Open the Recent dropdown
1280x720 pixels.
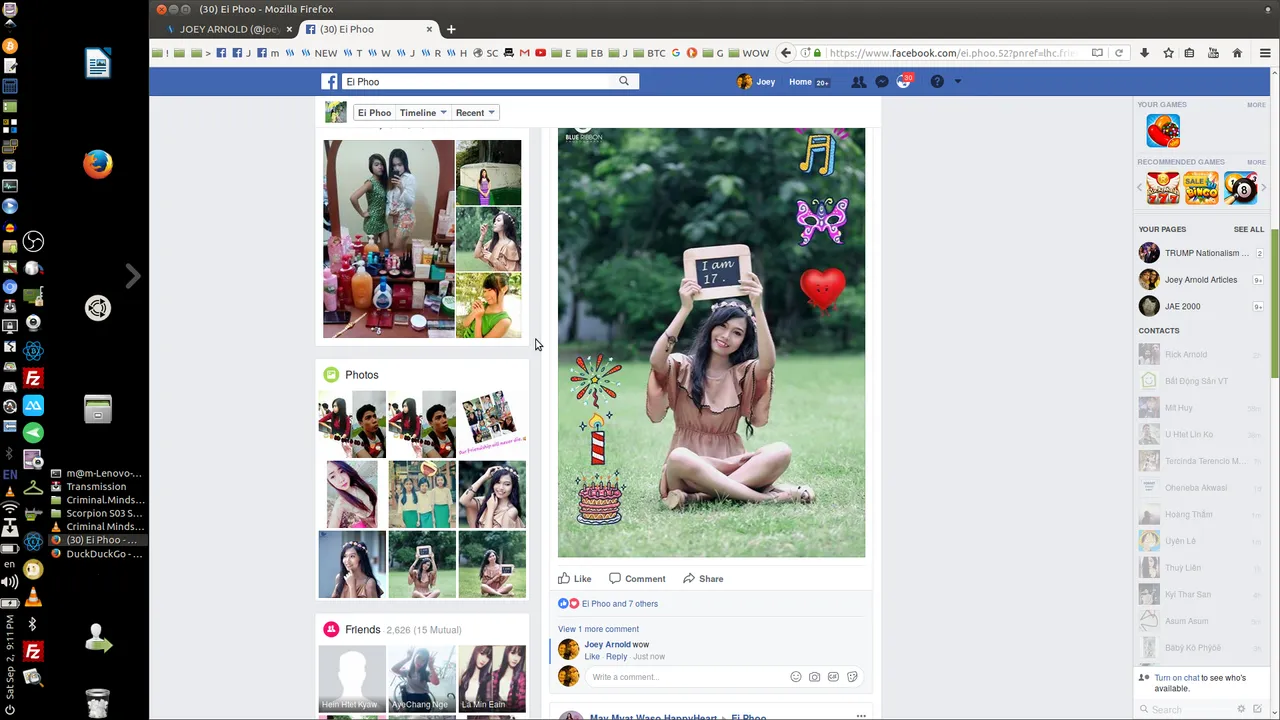coord(475,113)
